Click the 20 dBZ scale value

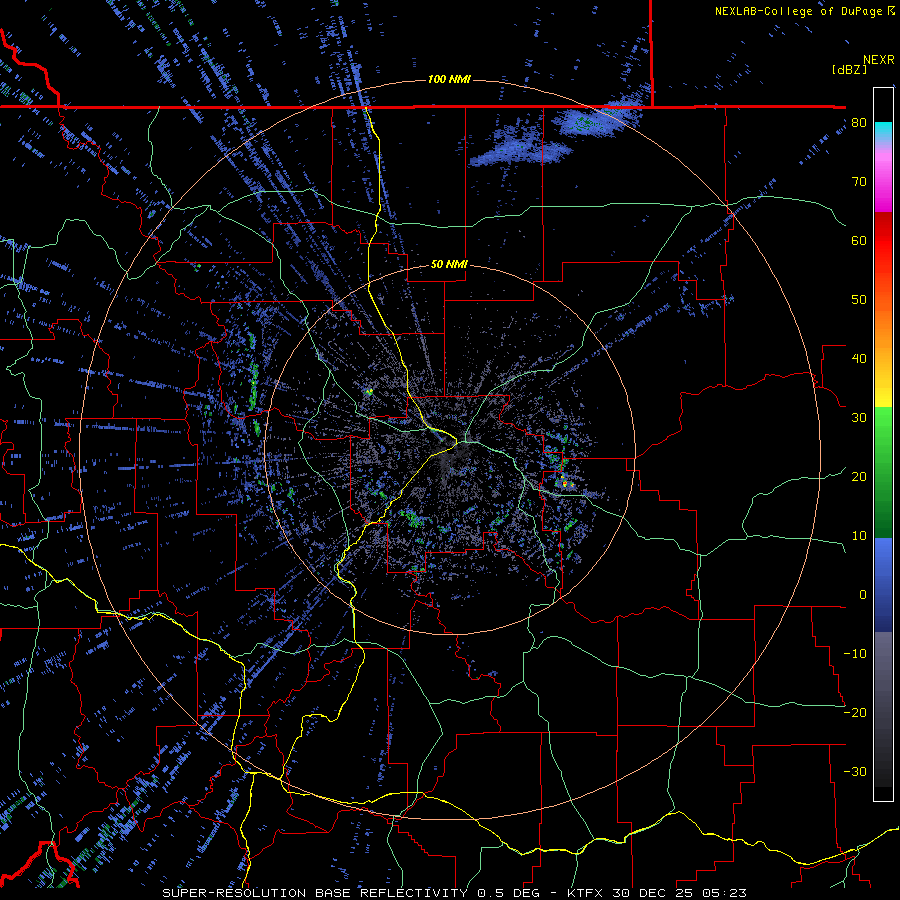coord(859,477)
